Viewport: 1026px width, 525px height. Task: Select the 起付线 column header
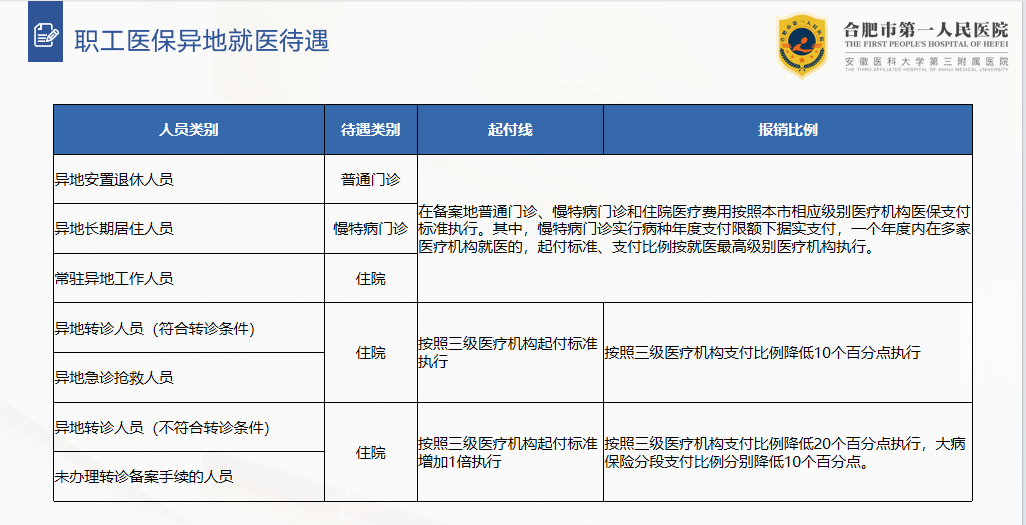pos(510,130)
